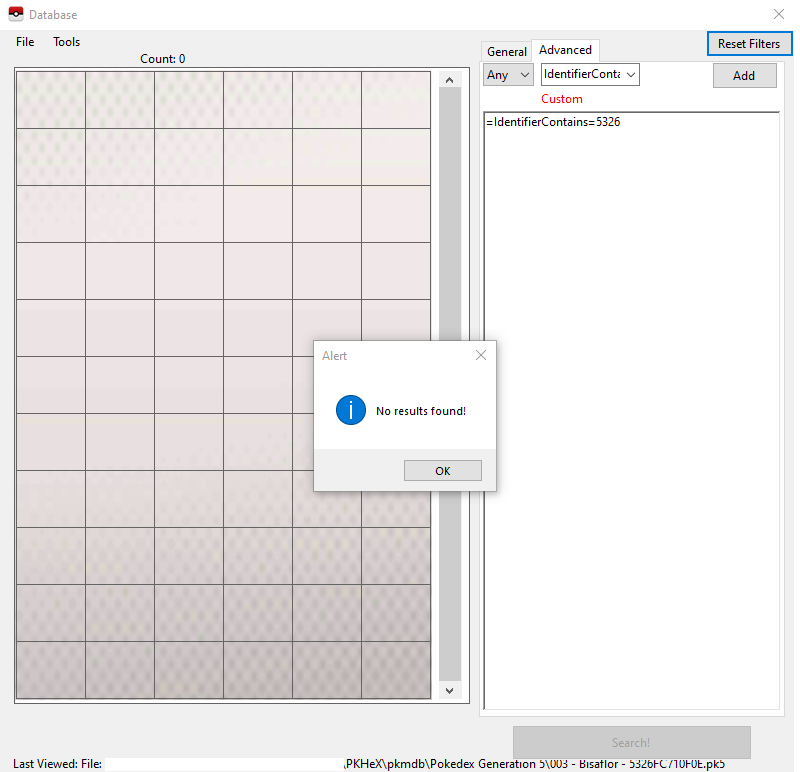This screenshot has width=800, height=772.
Task: Open the File menu
Action: coord(24,42)
